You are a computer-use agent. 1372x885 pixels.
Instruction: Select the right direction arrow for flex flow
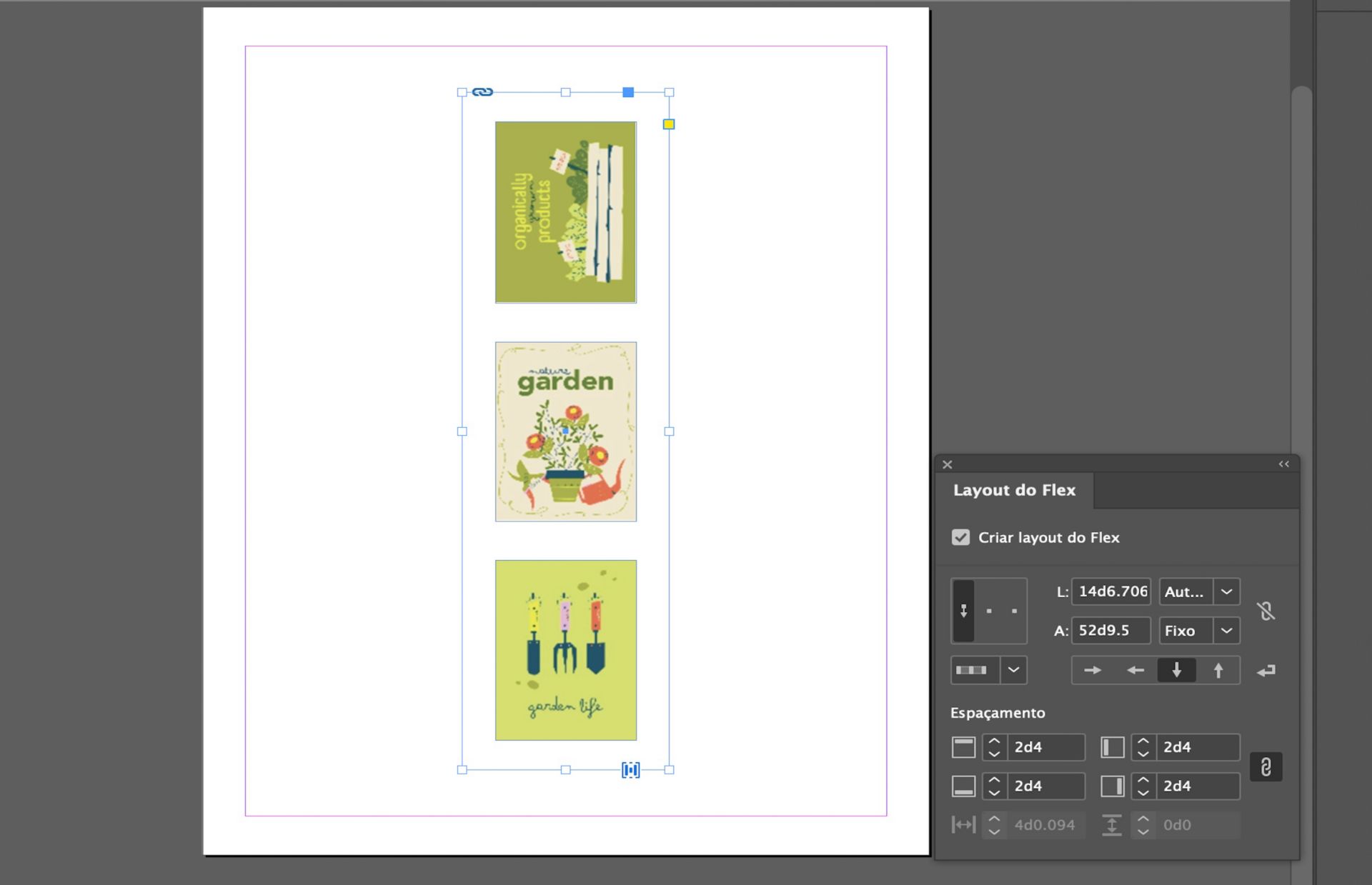coord(1092,670)
